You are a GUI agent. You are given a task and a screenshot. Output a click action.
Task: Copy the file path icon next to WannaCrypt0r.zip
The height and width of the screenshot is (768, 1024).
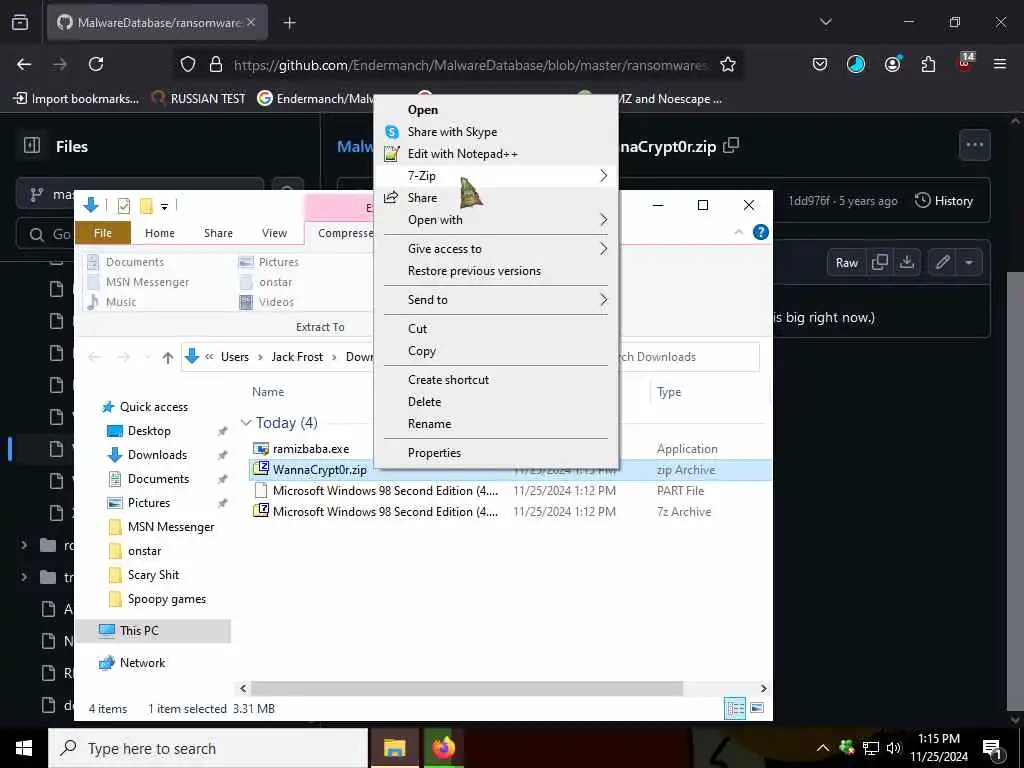731,145
